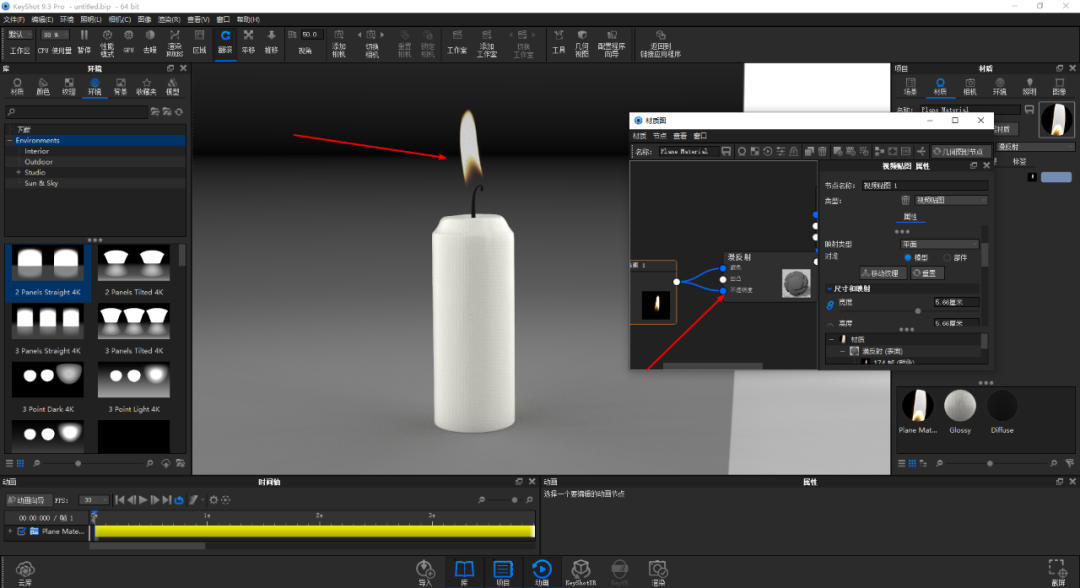This screenshot has height=588, width=1080.
Task: Open the Edit (编辑) menu
Action: click(x=43, y=19)
